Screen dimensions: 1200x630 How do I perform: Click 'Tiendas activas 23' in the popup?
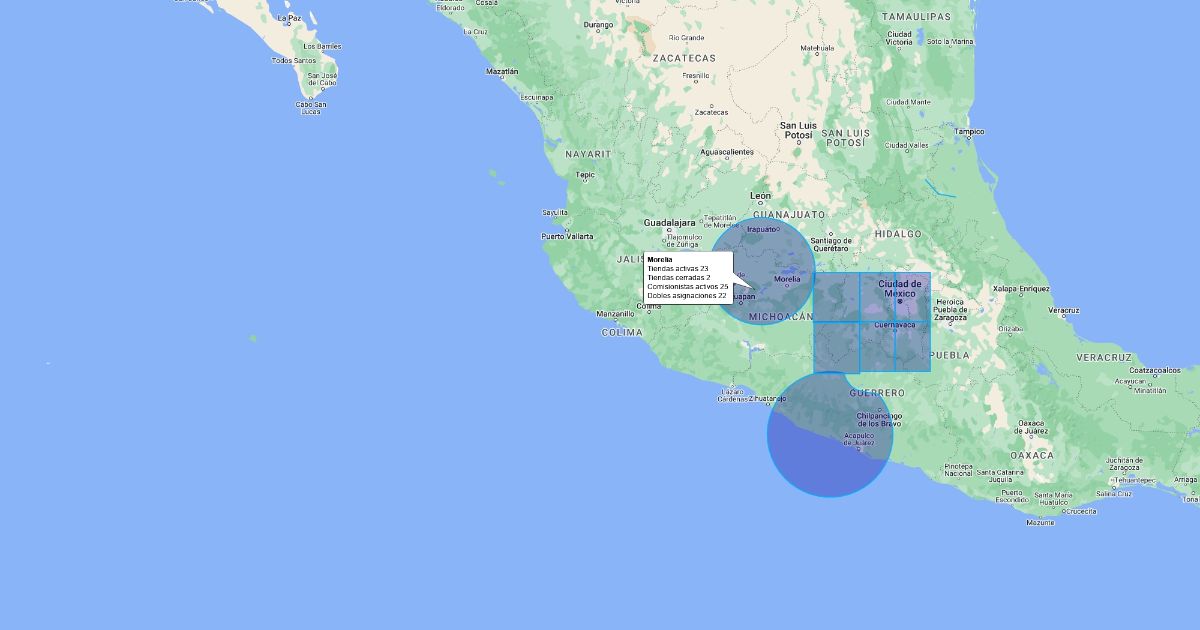click(x=678, y=269)
